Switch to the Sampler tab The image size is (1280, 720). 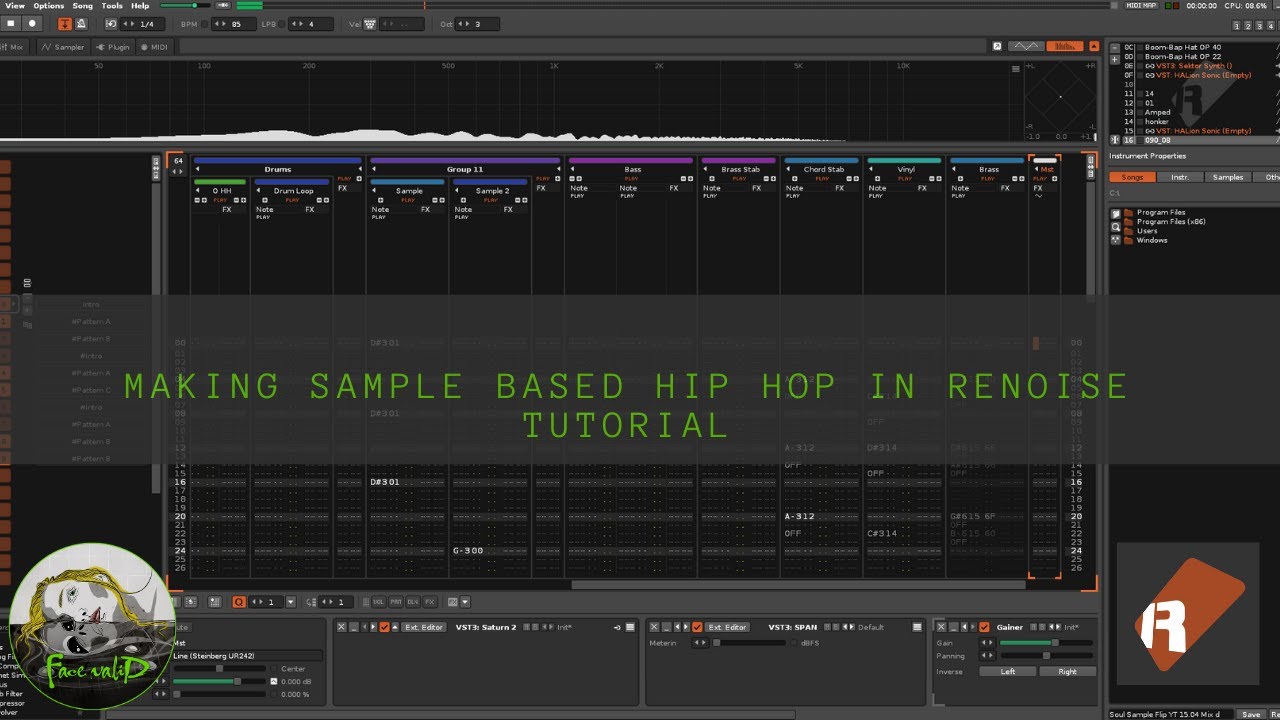pyautogui.click(x=62, y=47)
